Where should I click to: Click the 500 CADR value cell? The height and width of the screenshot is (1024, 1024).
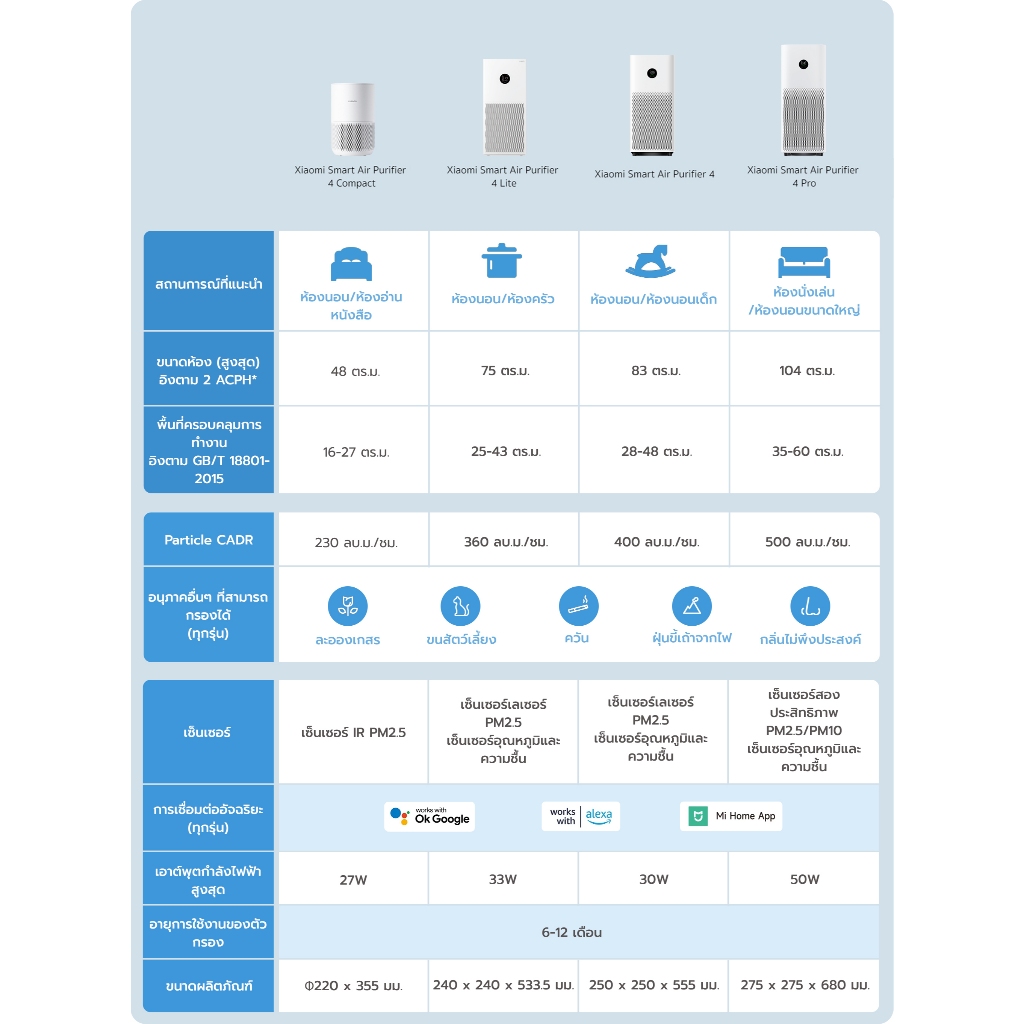pyautogui.click(x=807, y=542)
